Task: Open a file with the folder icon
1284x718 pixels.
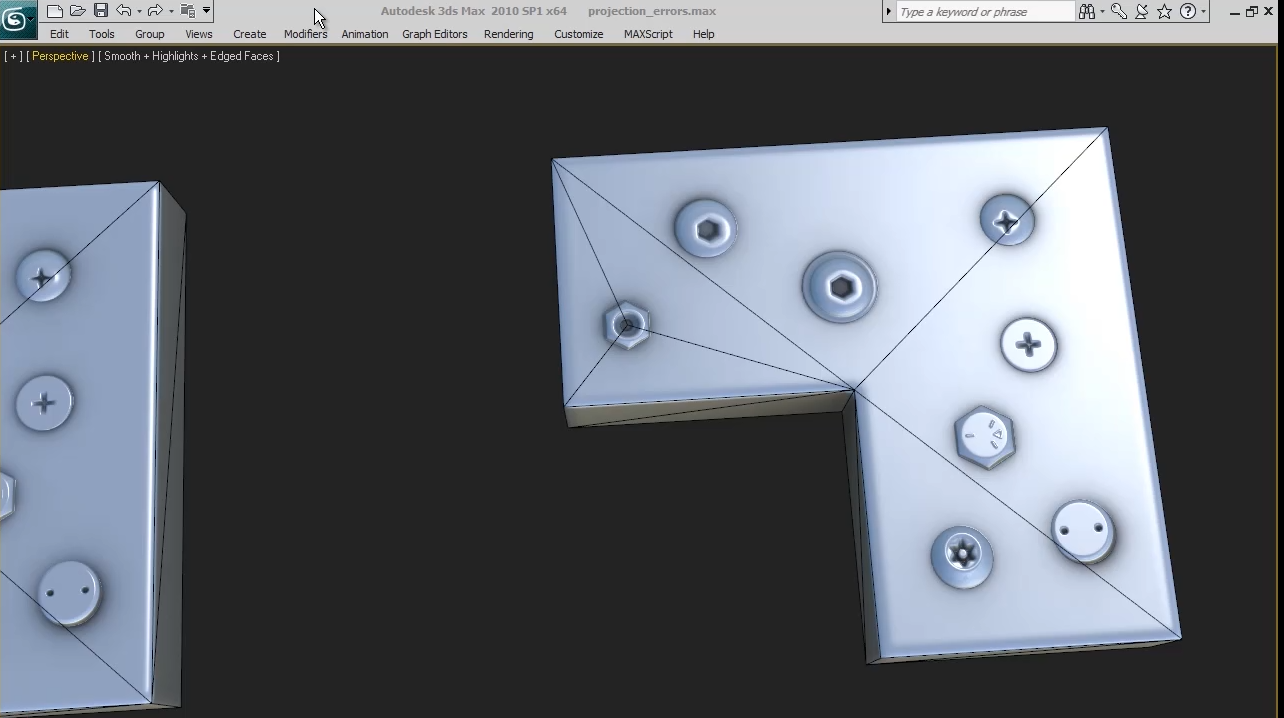Action: point(77,11)
